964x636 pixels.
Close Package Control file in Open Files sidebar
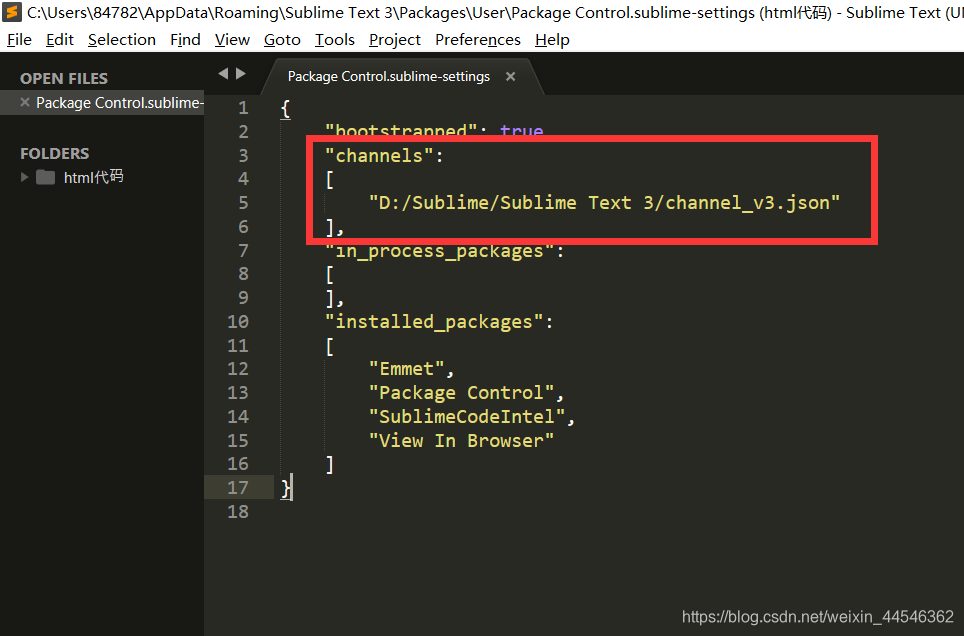point(25,102)
